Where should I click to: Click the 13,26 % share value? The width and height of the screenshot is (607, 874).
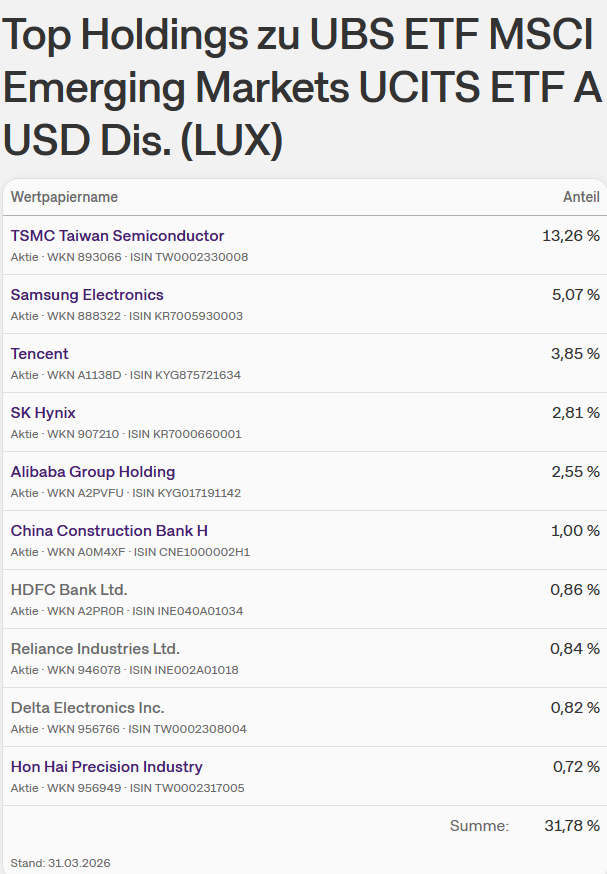571,236
